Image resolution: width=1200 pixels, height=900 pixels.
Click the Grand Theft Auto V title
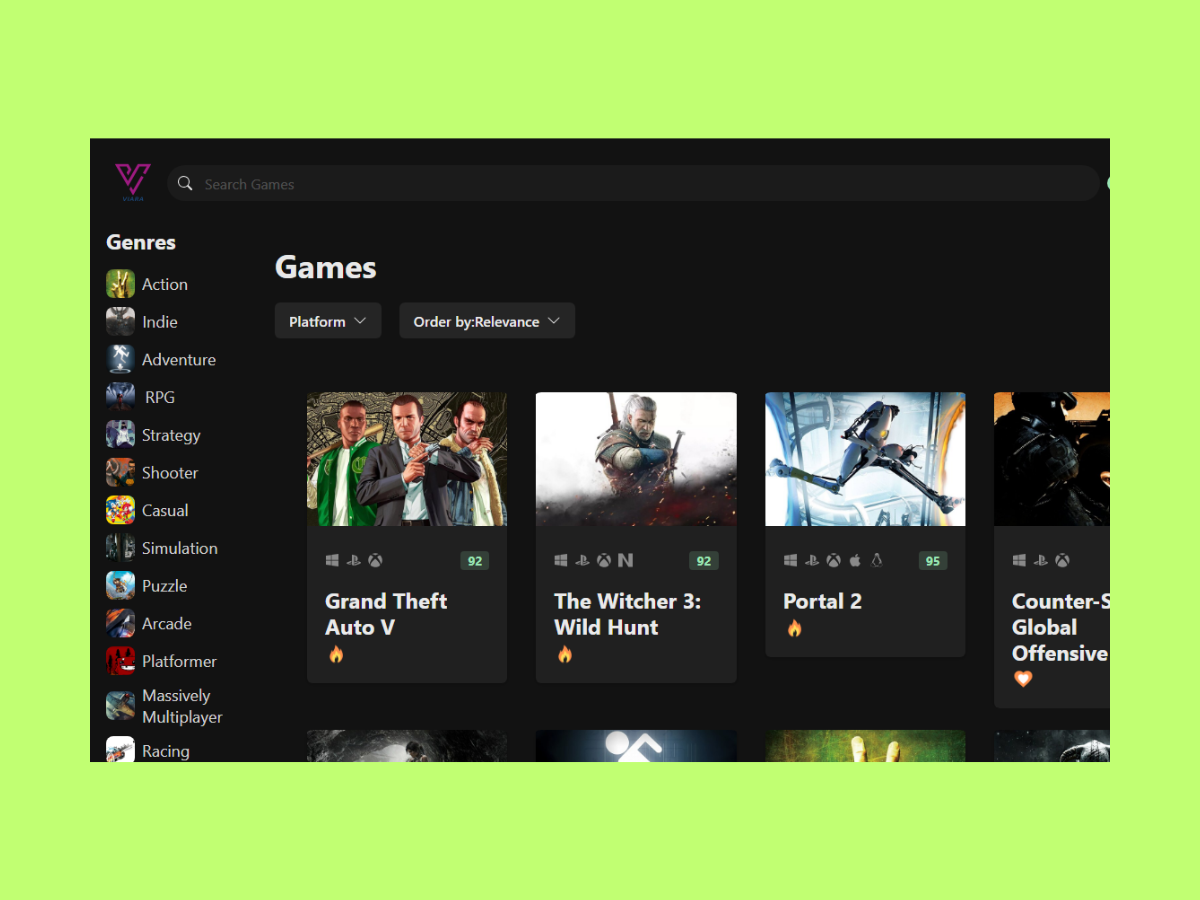[x=386, y=614]
